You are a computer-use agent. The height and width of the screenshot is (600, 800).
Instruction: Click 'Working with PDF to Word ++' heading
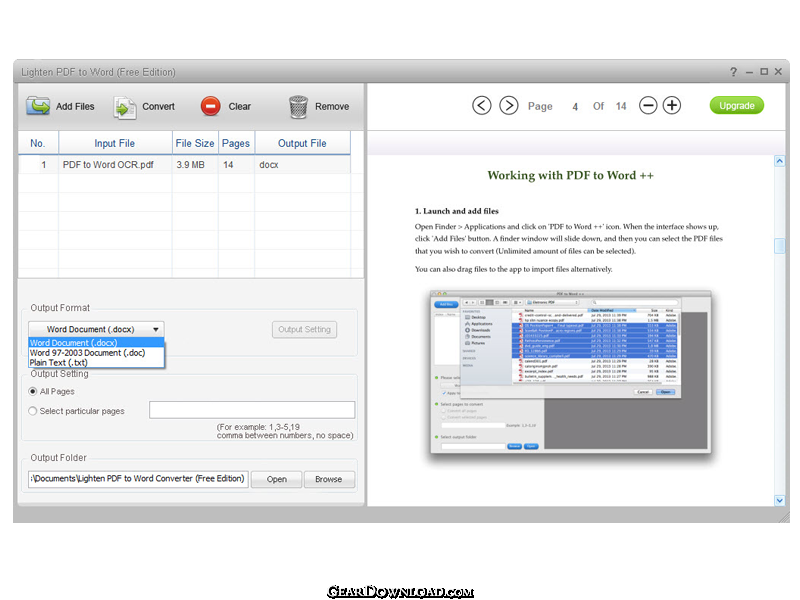(x=570, y=176)
